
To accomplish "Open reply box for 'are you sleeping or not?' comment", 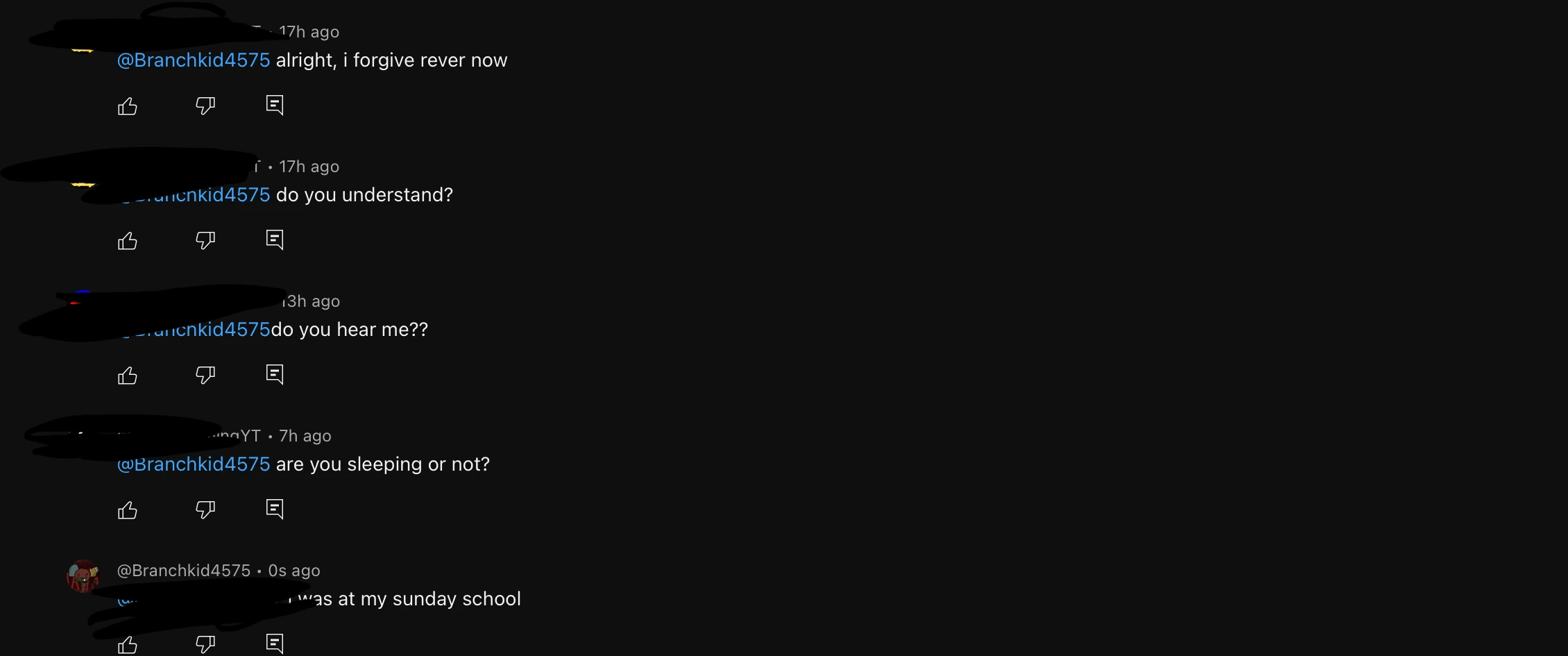I will pyautogui.click(x=275, y=508).
